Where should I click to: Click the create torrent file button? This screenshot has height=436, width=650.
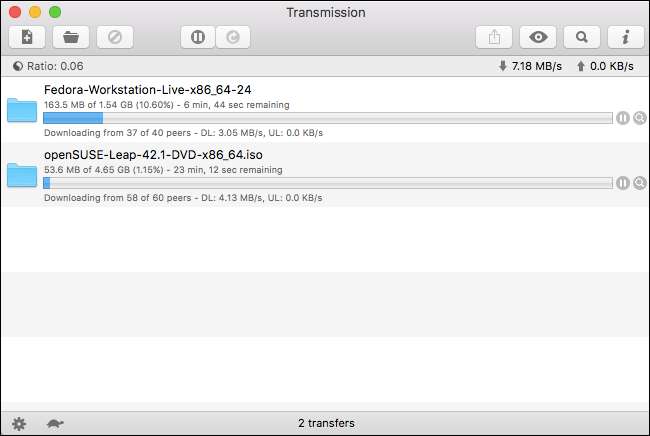click(x=27, y=37)
